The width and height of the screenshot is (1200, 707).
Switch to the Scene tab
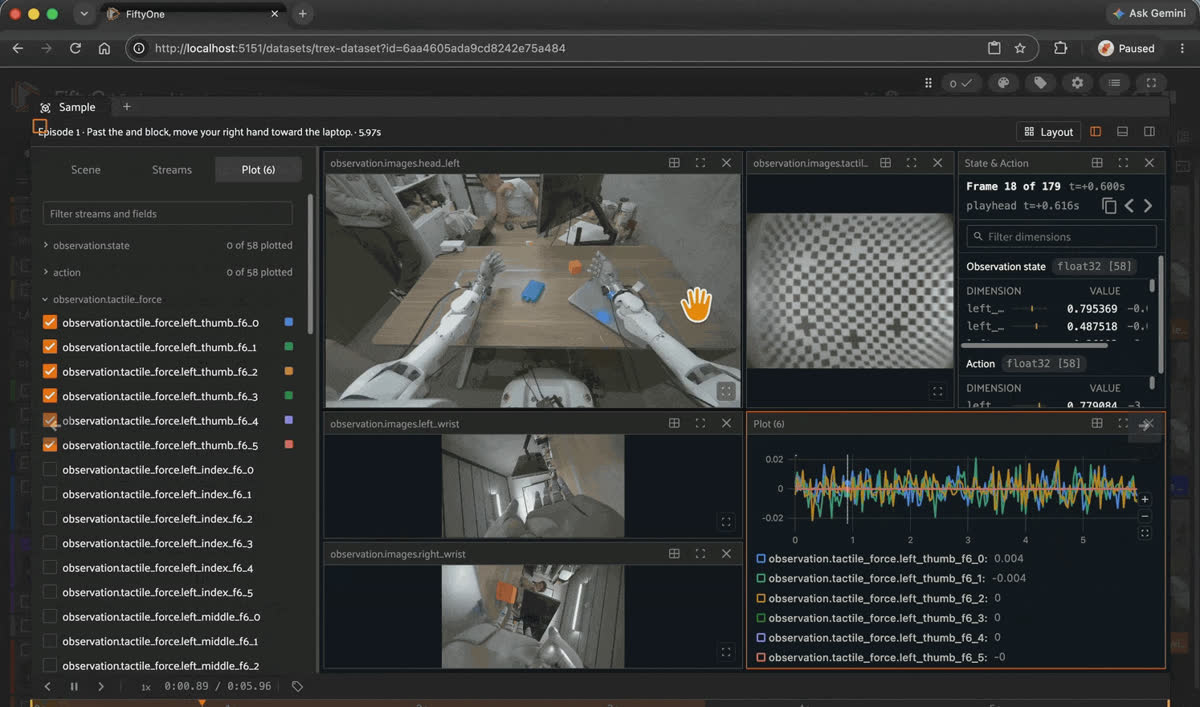[86, 170]
